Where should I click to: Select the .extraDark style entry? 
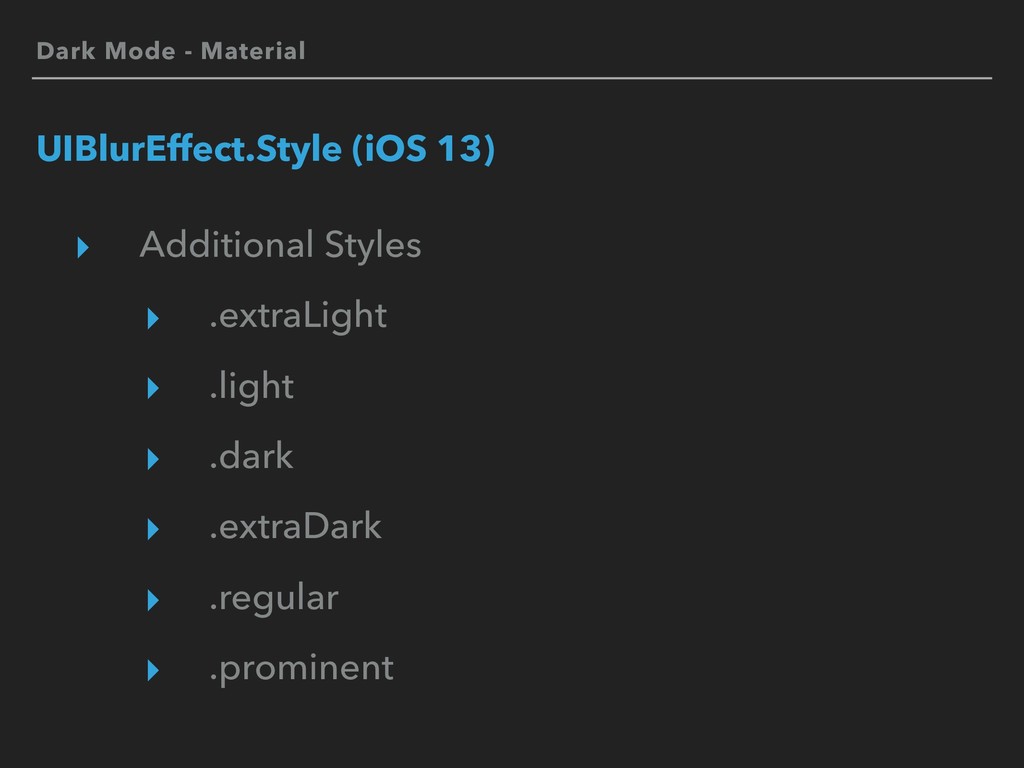(x=295, y=526)
